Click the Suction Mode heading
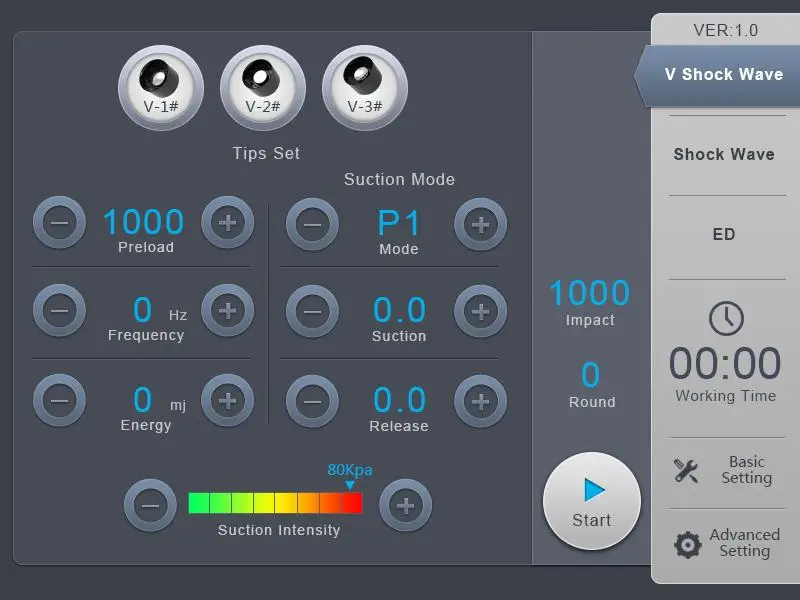800x600 pixels. (x=399, y=179)
